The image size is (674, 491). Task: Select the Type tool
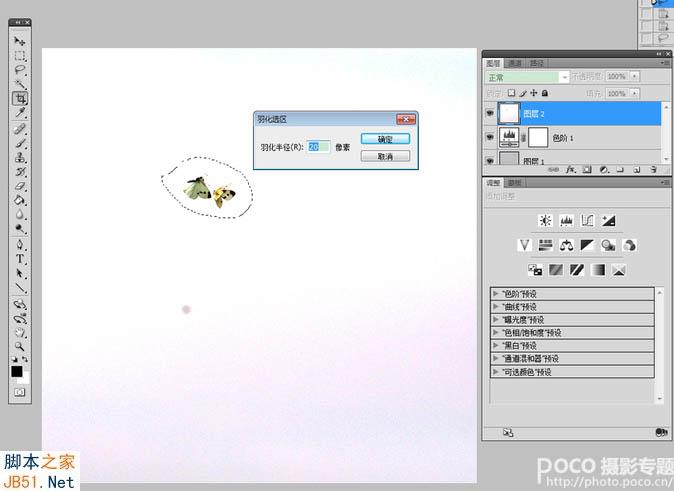click(x=20, y=258)
